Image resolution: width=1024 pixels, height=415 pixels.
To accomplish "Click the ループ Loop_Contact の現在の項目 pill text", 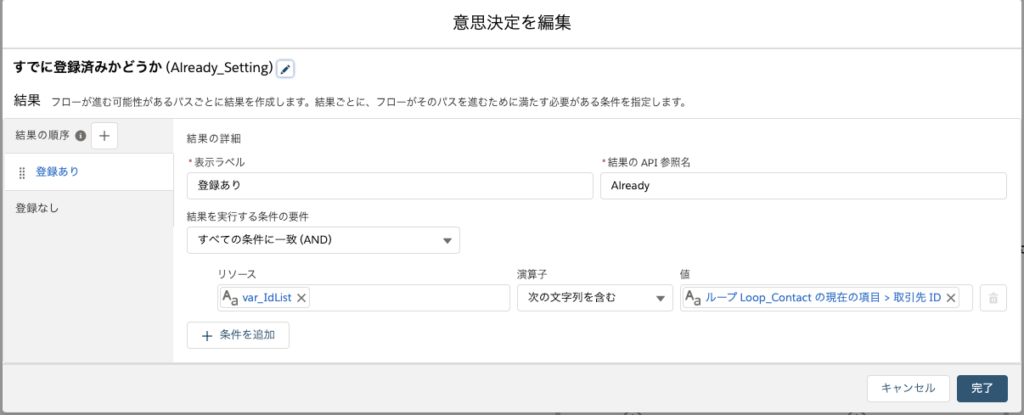I will pos(823,298).
